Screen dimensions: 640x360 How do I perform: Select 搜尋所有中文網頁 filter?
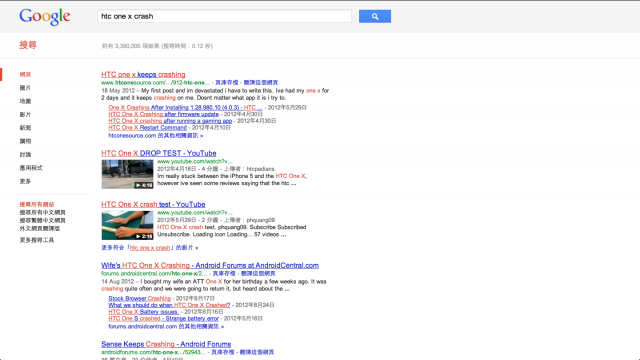point(42,212)
